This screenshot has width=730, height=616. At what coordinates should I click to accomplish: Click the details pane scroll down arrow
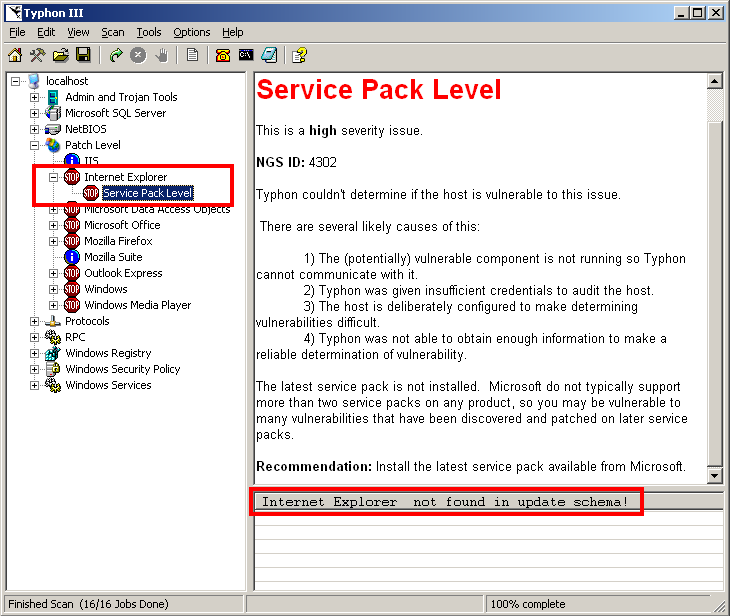[x=715, y=475]
